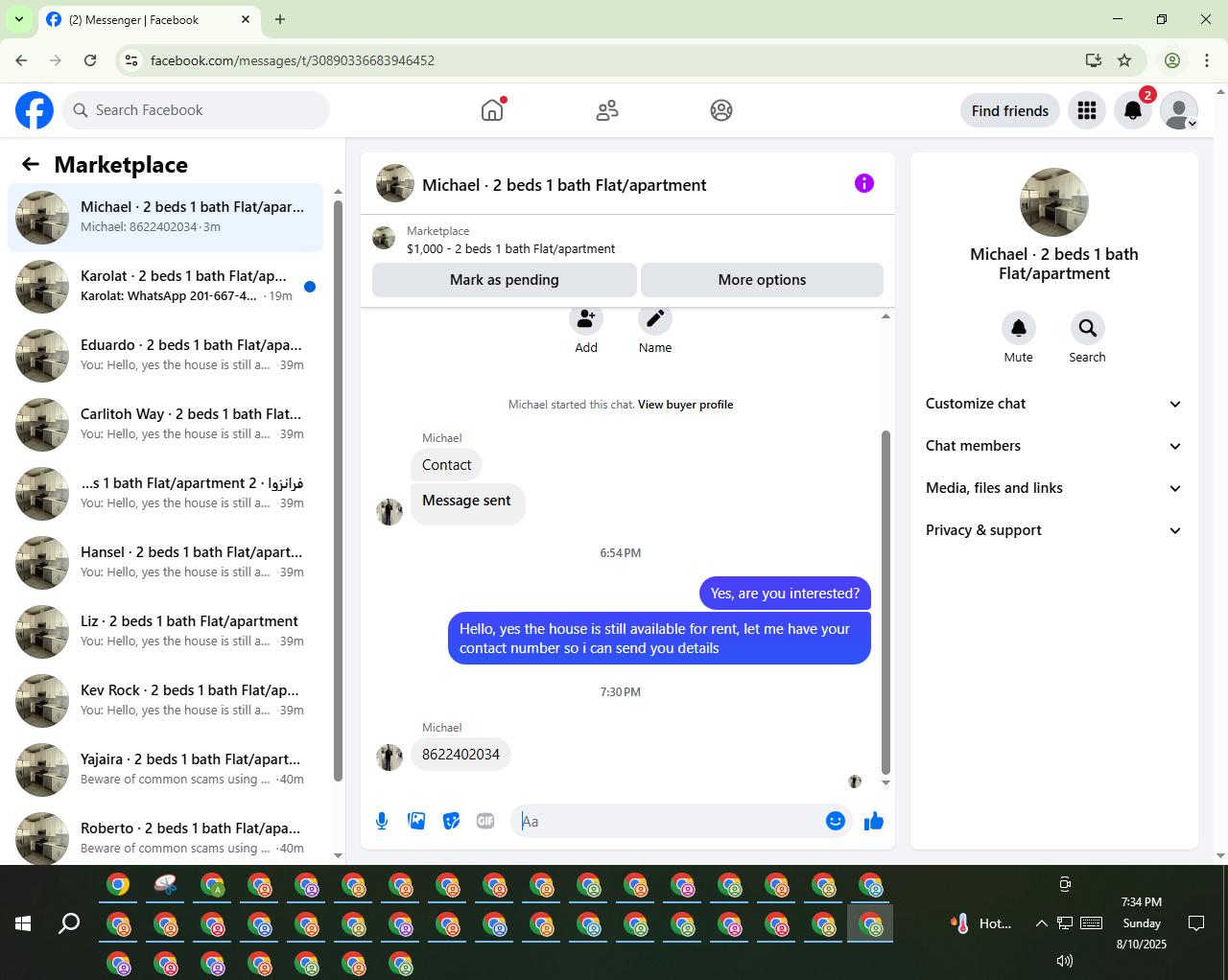1228x980 pixels.
Task: Search in conversation from right panel
Action: [1088, 328]
